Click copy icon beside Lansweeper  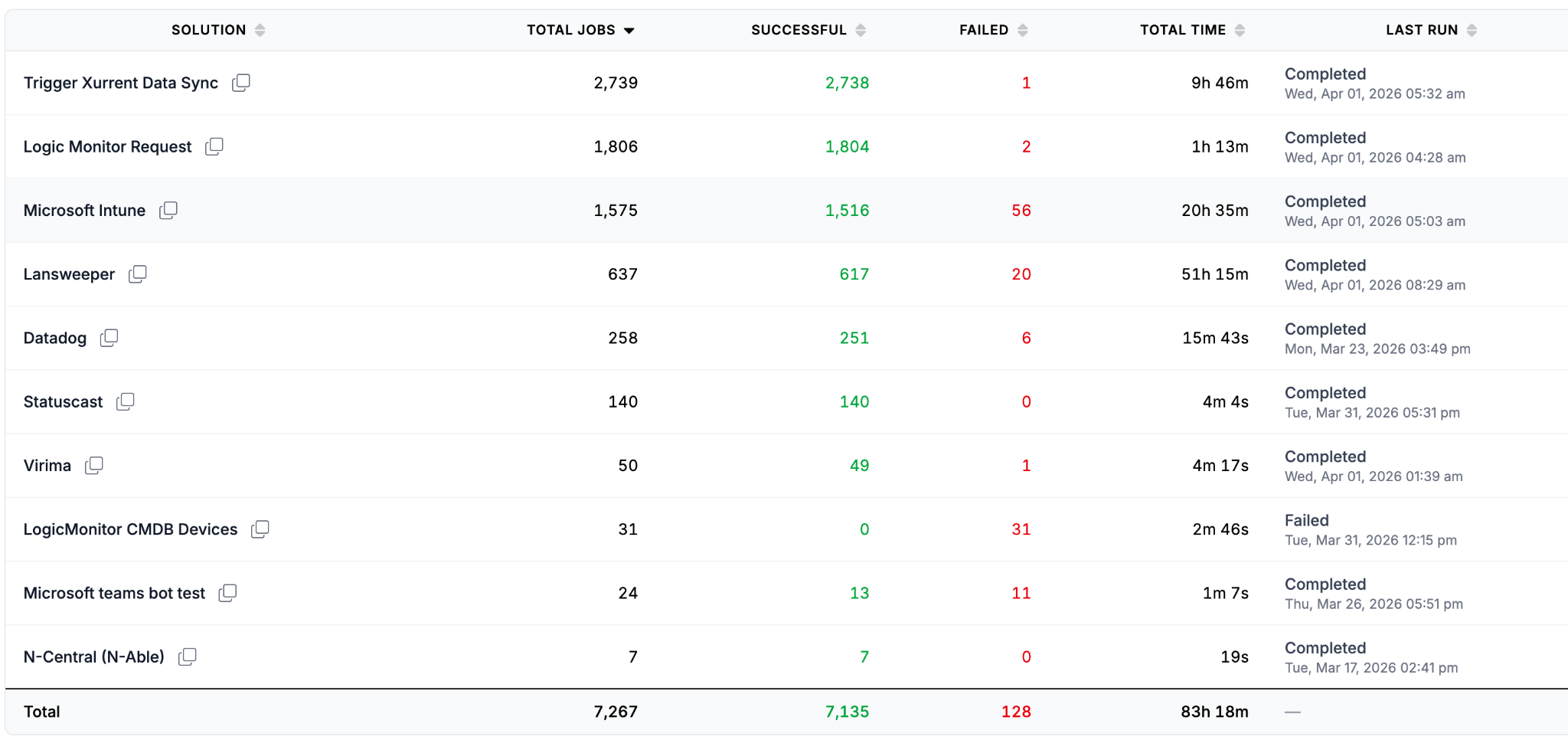138,274
